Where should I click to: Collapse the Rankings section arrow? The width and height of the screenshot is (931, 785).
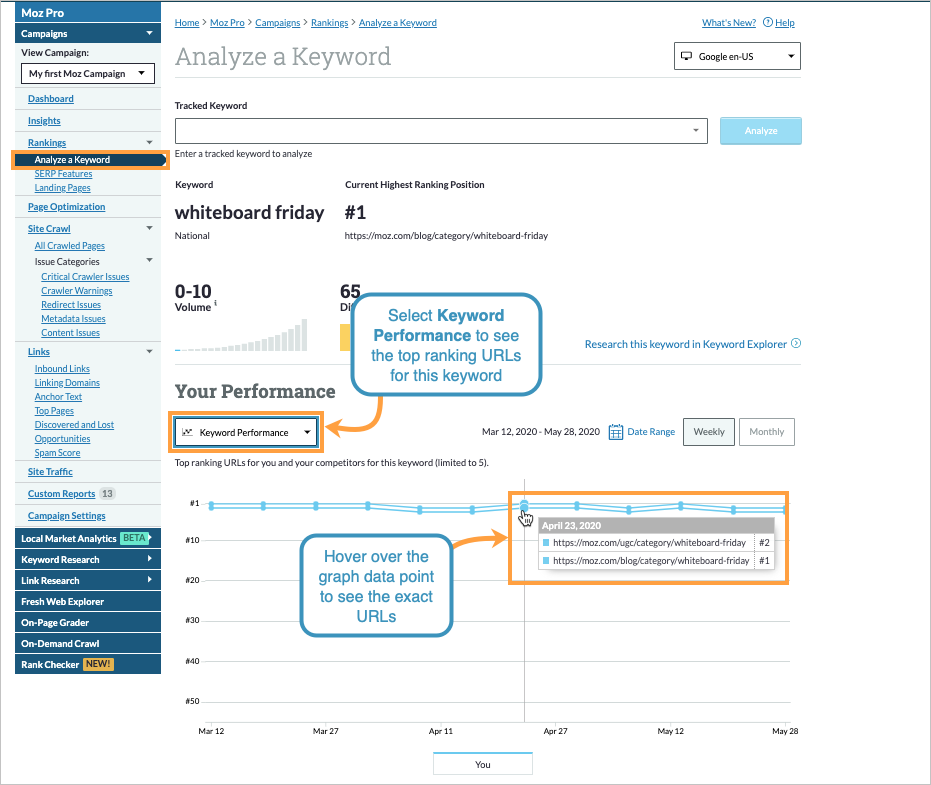[x=149, y=143]
